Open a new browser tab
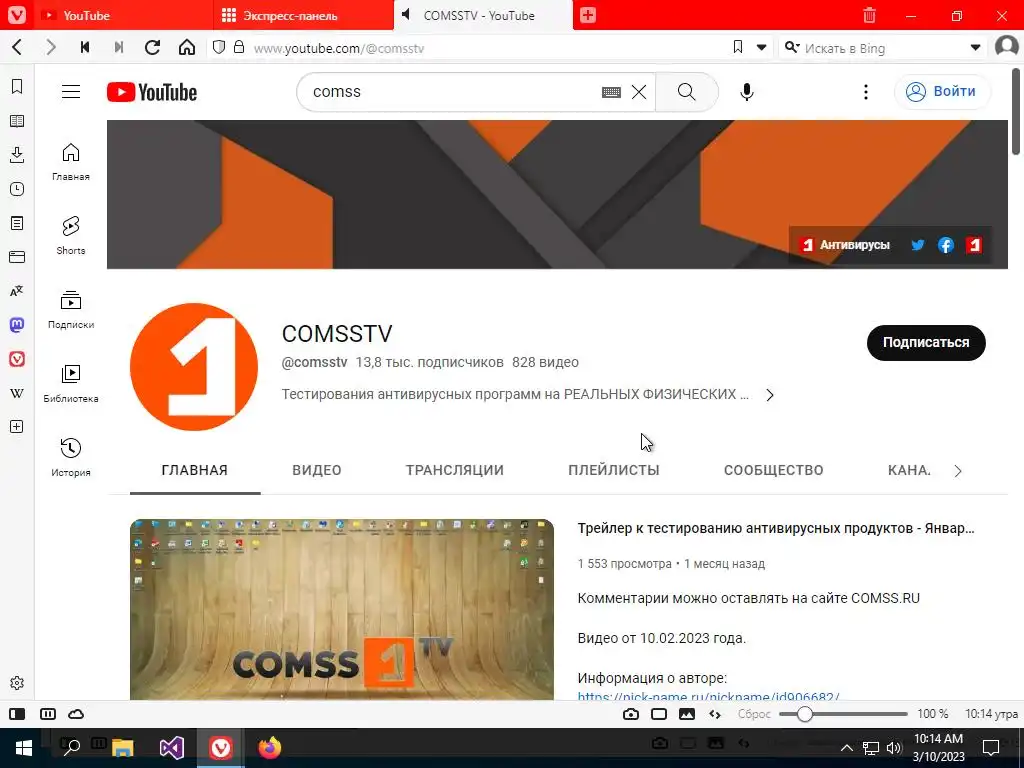This screenshot has height=768, width=1024. coord(588,15)
